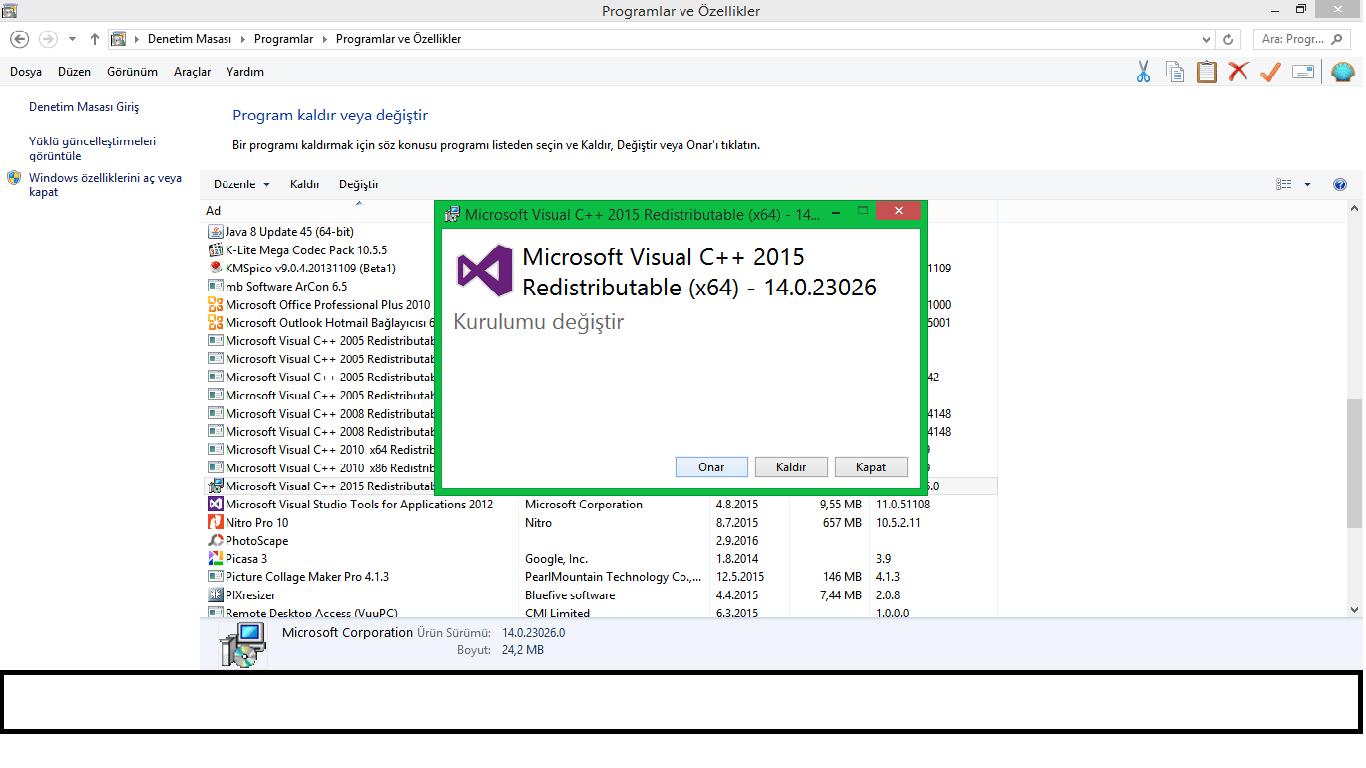This screenshot has height=768, width=1366.
Task: Go back with the Back arrow
Action: click(19, 39)
